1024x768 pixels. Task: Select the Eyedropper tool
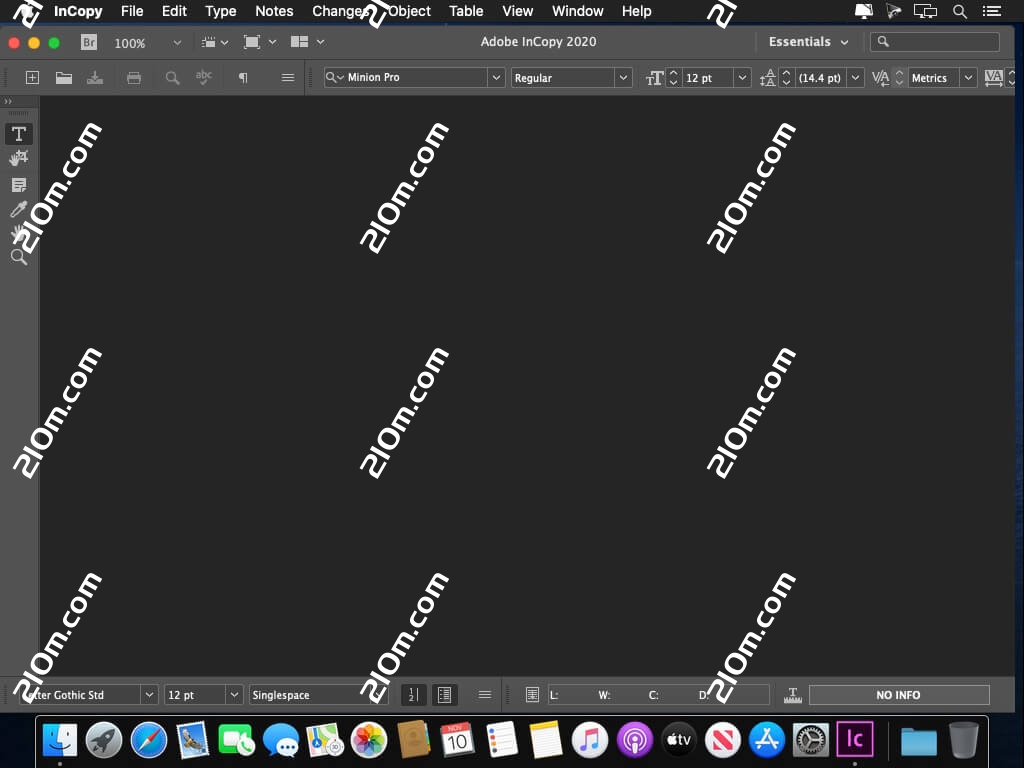(19, 209)
